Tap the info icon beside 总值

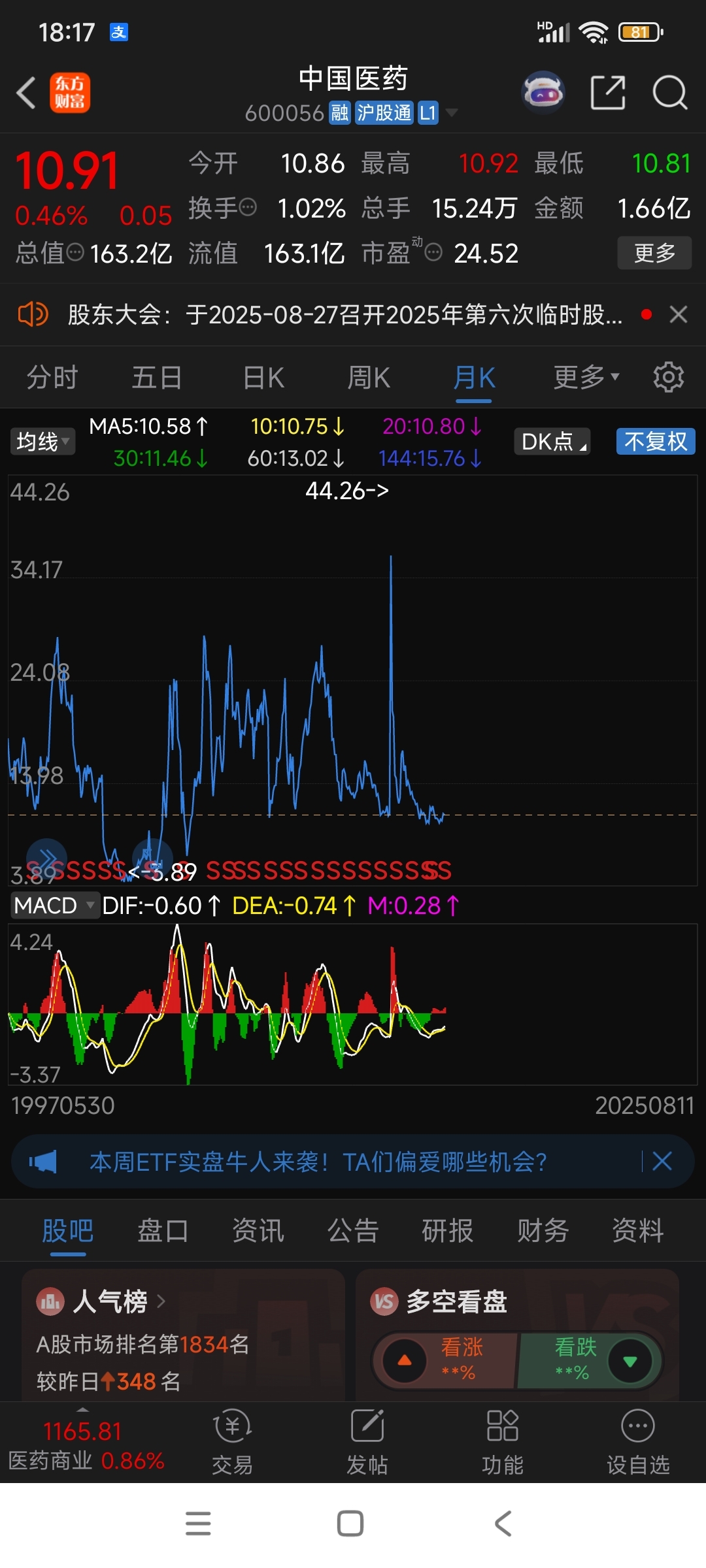pyautogui.click(x=76, y=252)
